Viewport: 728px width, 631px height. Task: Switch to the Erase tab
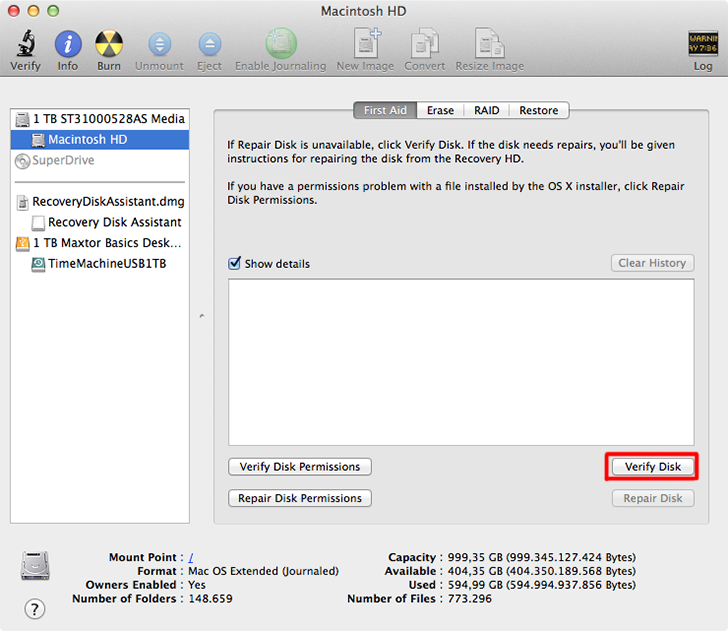[x=440, y=111]
